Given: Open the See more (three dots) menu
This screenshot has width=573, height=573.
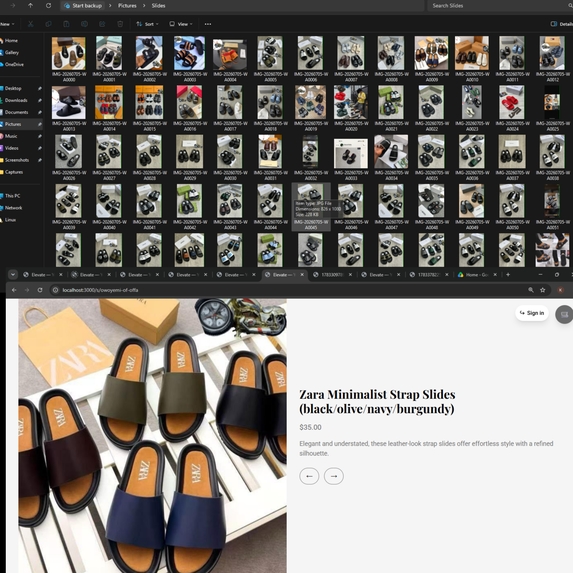Looking at the screenshot, I should [x=208, y=24].
